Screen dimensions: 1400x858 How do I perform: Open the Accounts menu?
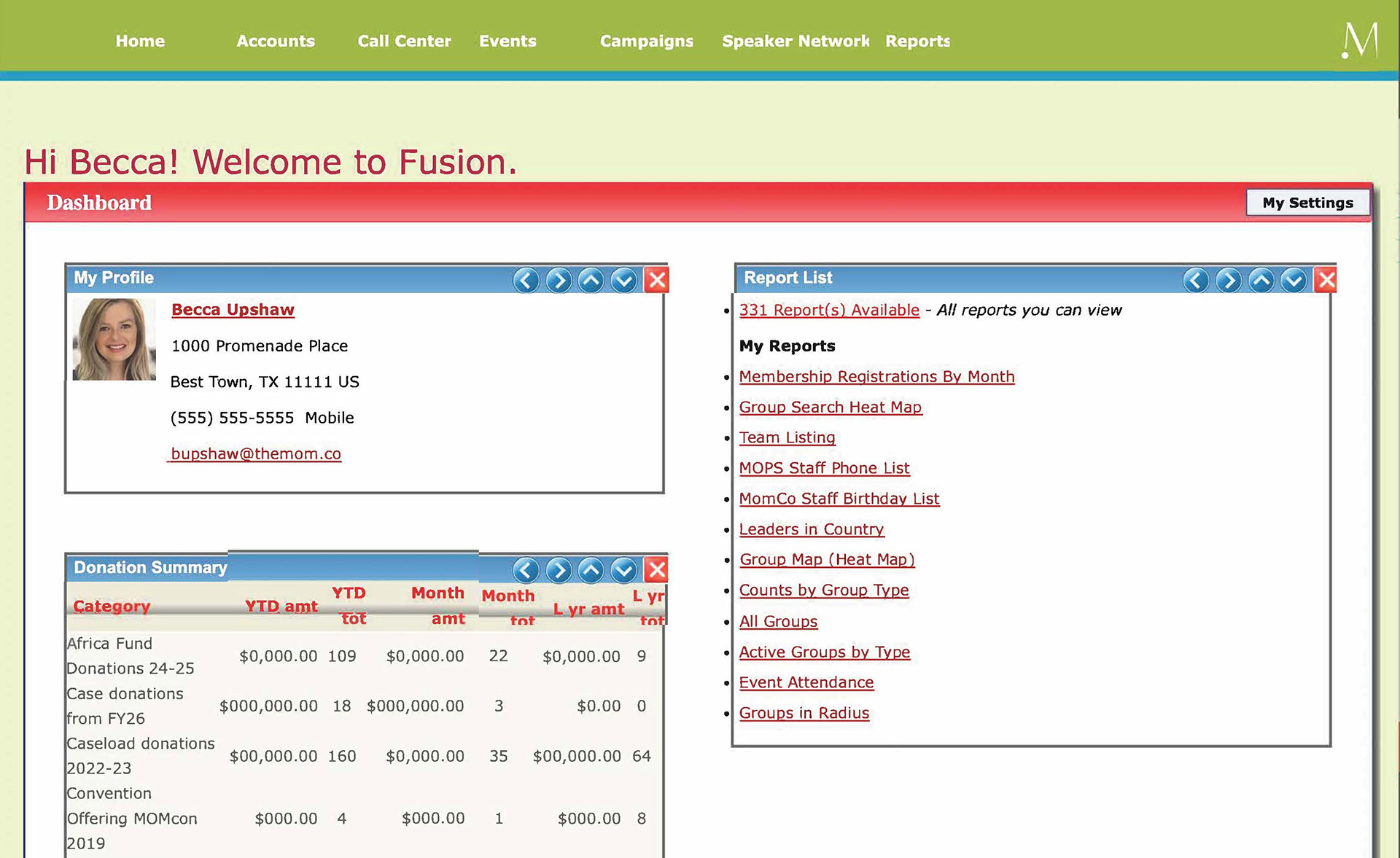point(275,41)
